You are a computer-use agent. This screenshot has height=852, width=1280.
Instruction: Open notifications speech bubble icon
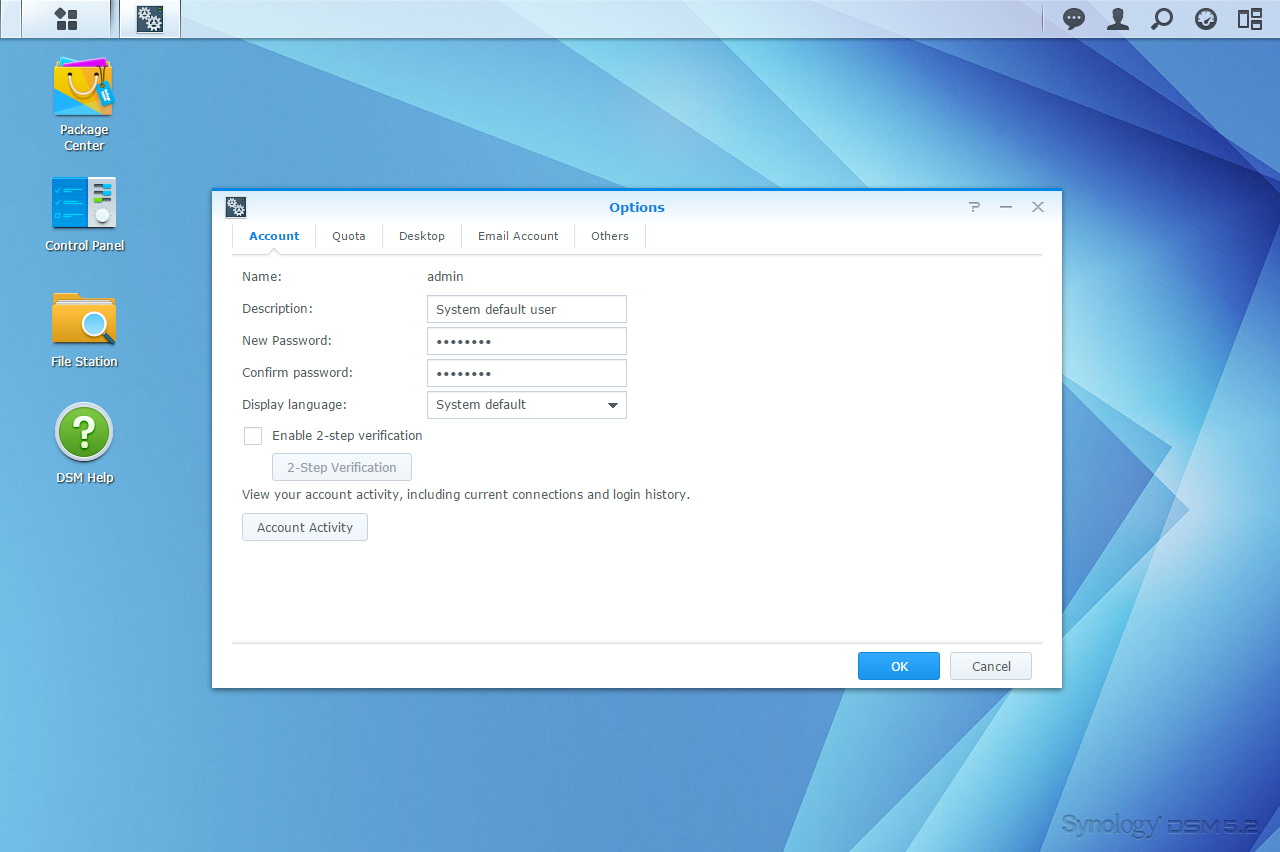point(1074,19)
